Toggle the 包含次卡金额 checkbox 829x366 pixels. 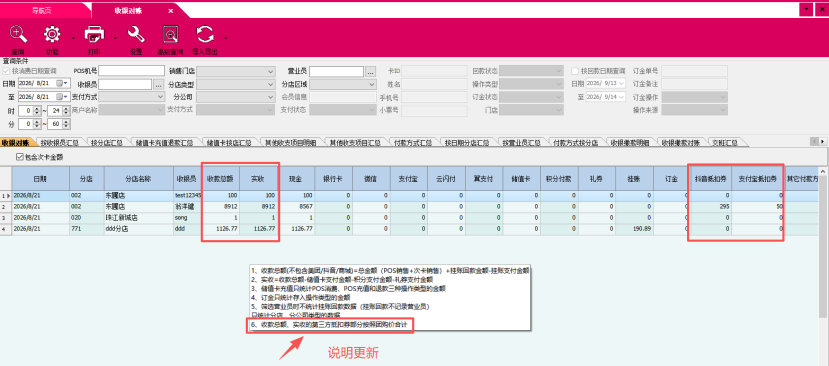tap(20, 157)
